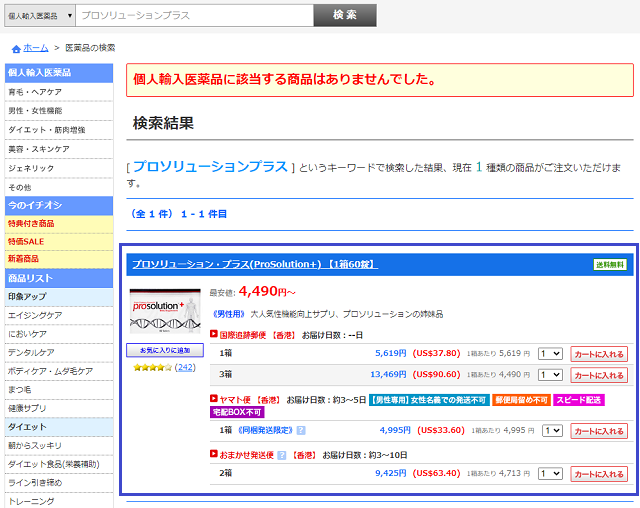Select その他 in sidebar
Viewport: 640px width, 508px height.
tap(59, 188)
